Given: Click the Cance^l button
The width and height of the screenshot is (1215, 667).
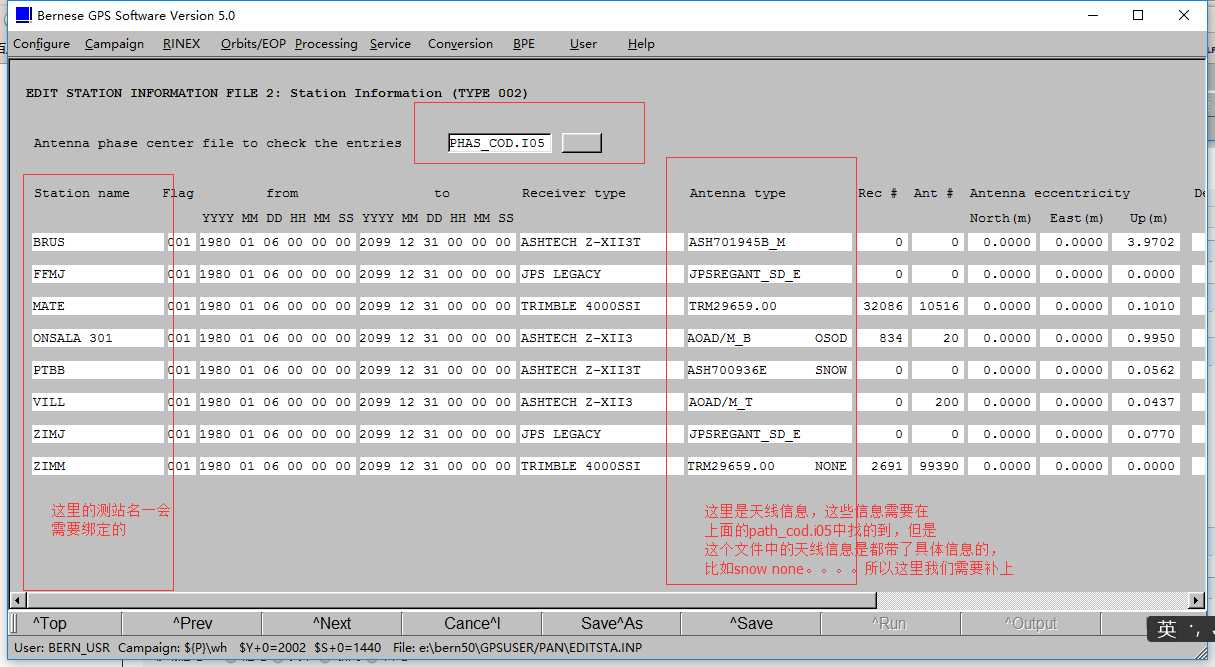Looking at the screenshot, I should tap(471, 623).
